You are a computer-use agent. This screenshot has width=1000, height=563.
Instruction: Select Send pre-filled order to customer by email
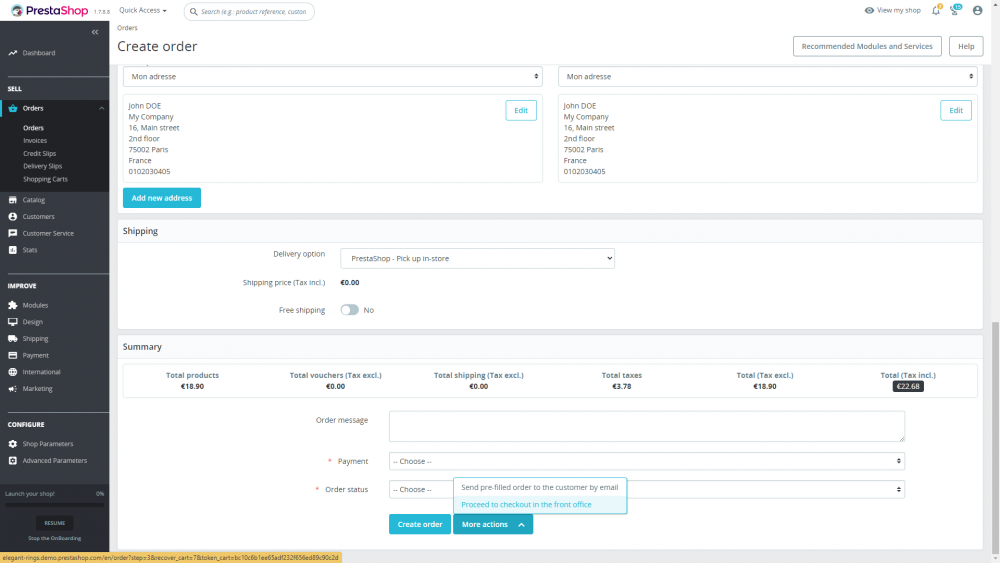(540, 487)
